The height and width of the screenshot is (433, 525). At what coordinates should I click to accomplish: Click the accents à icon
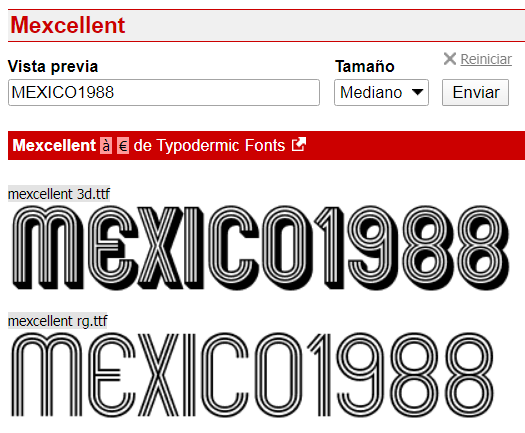coord(106,146)
